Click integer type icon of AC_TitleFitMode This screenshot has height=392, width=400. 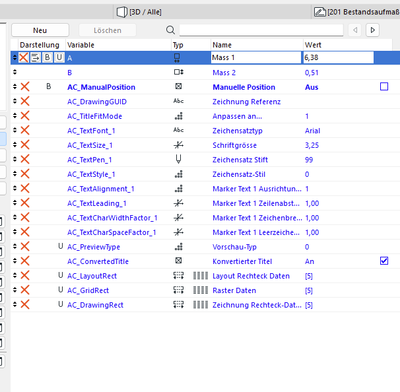coord(179,116)
